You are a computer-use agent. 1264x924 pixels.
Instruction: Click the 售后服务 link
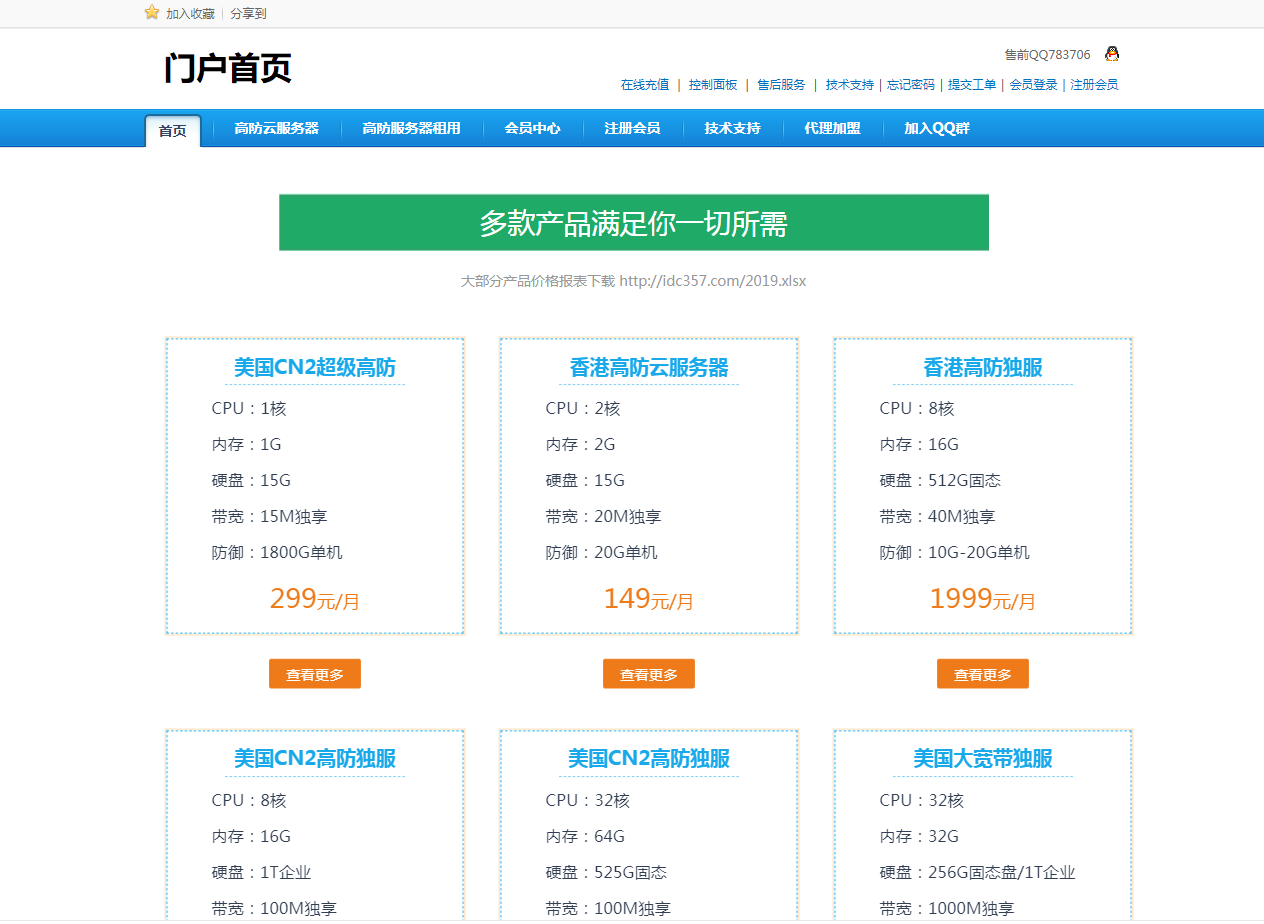click(x=781, y=85)
